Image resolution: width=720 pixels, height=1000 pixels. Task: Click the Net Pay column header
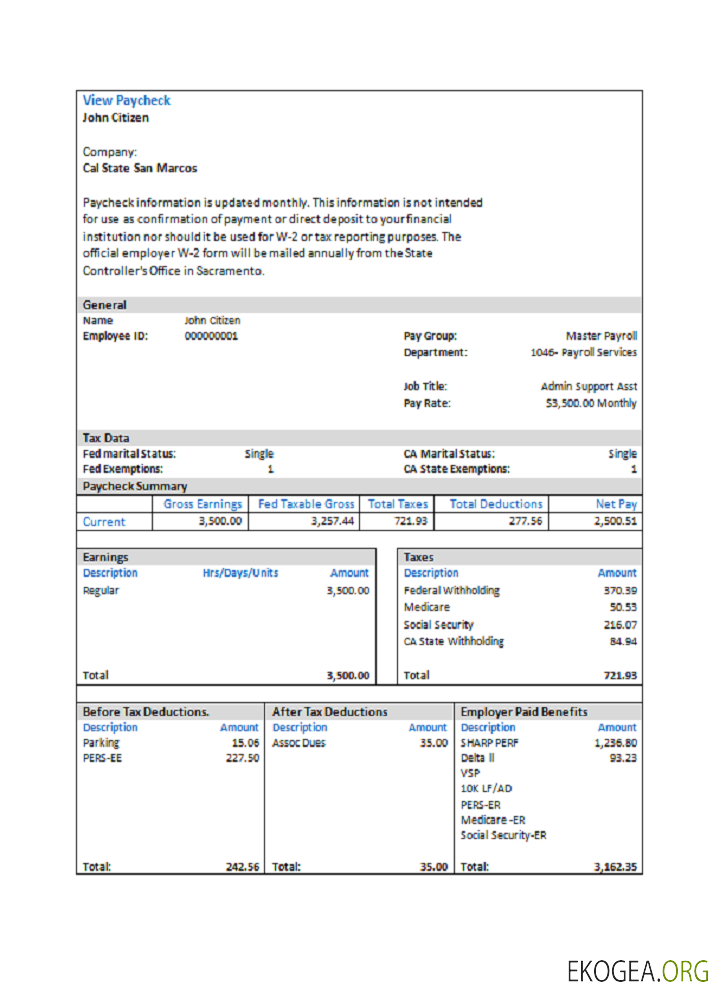pos(616,504)
